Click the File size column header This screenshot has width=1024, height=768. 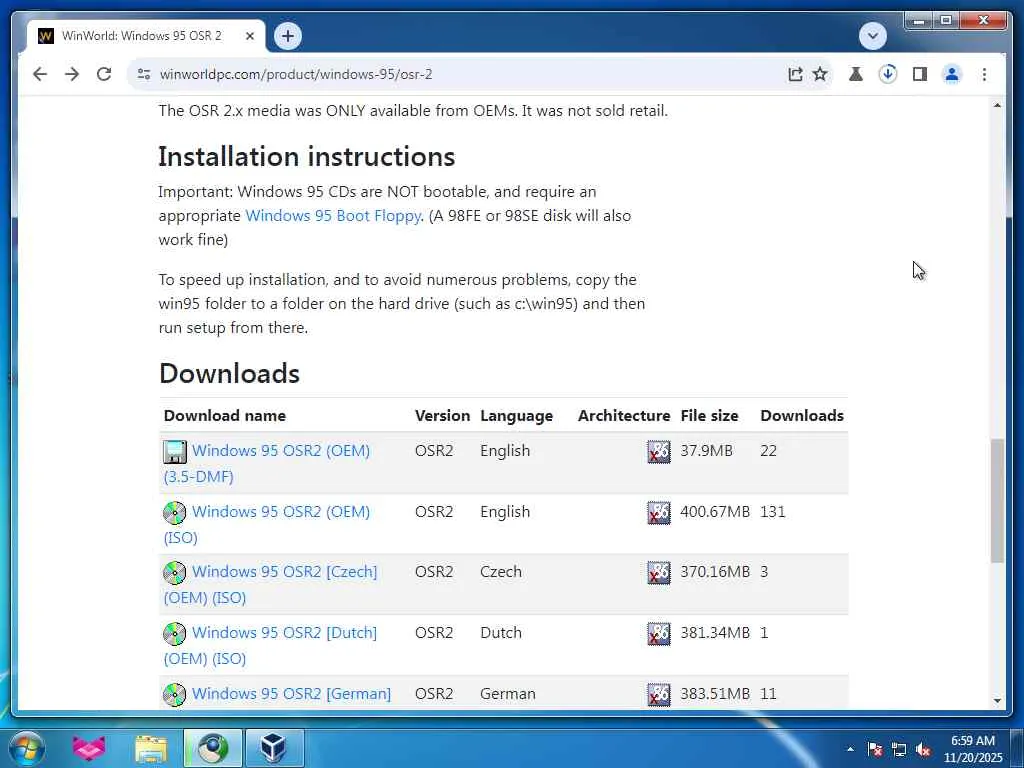[709, 415]
